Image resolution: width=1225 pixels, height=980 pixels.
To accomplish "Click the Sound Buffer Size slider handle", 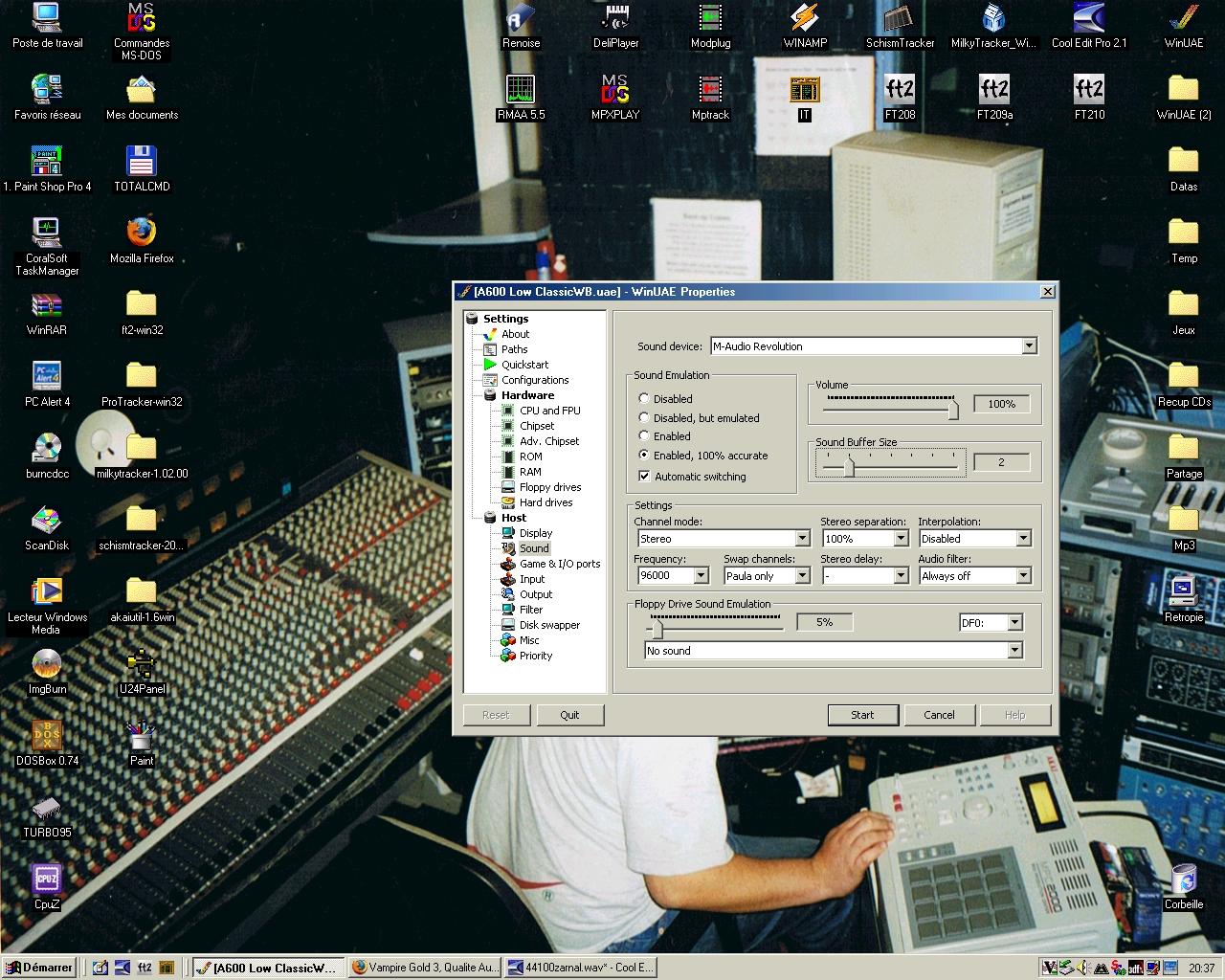I will 849,466.
